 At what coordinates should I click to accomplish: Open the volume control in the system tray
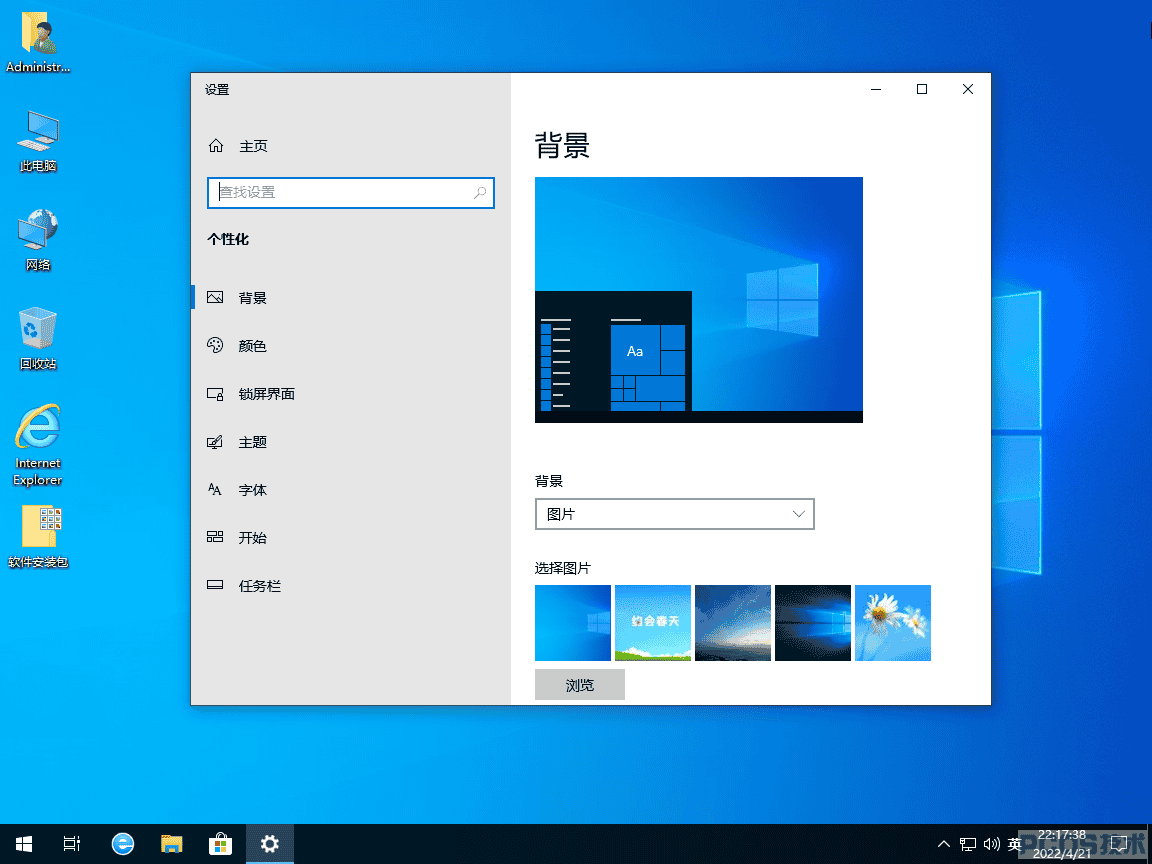992,844
